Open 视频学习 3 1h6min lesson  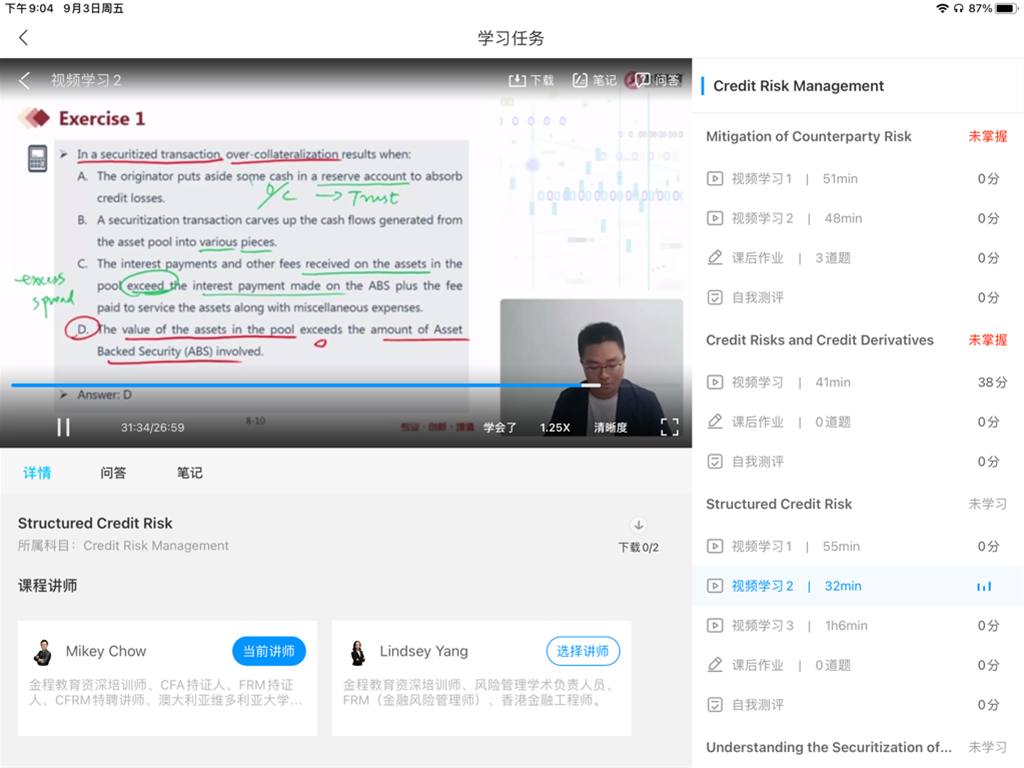point(857,626)
